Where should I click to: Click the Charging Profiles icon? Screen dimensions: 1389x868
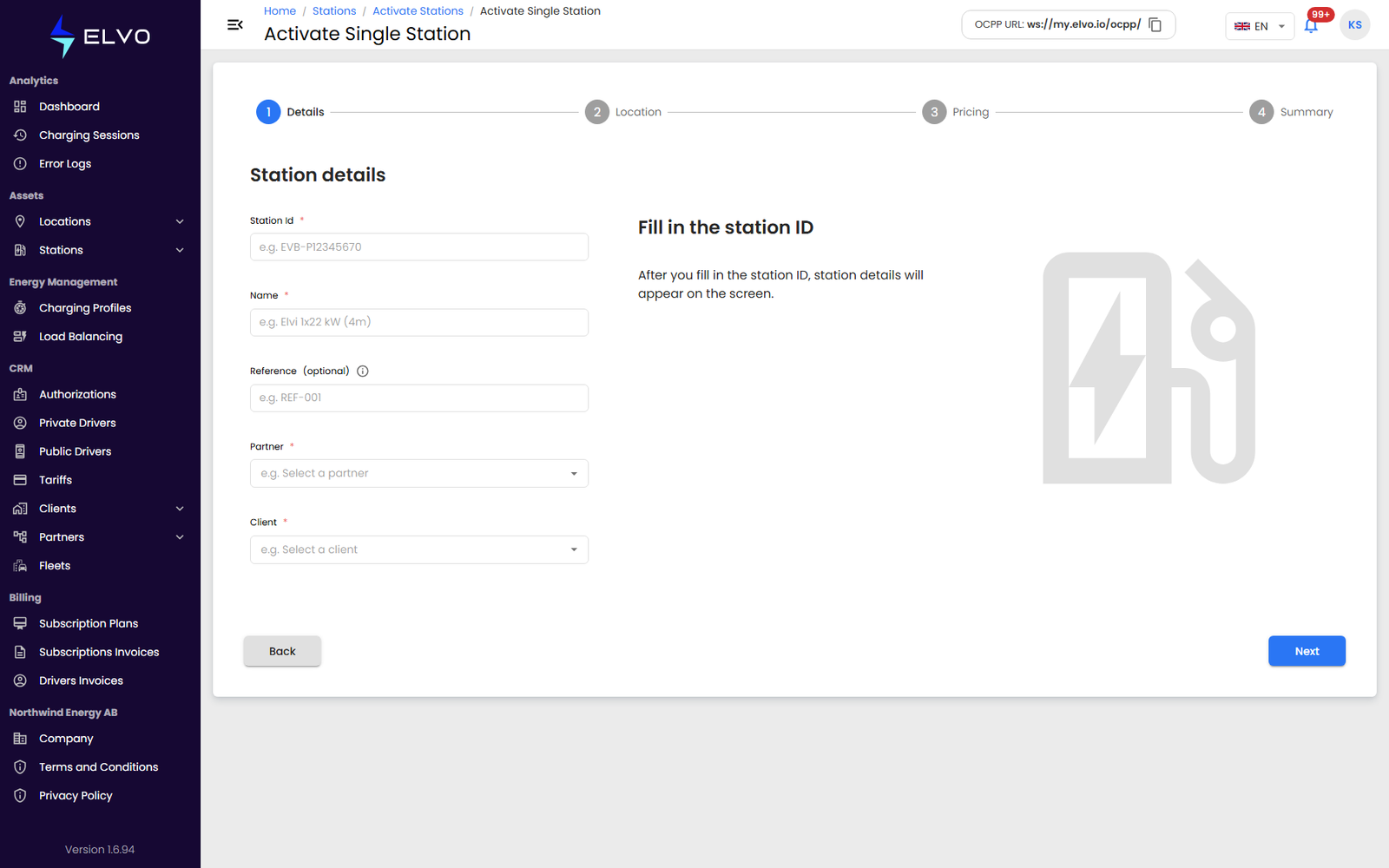(20, 308)
